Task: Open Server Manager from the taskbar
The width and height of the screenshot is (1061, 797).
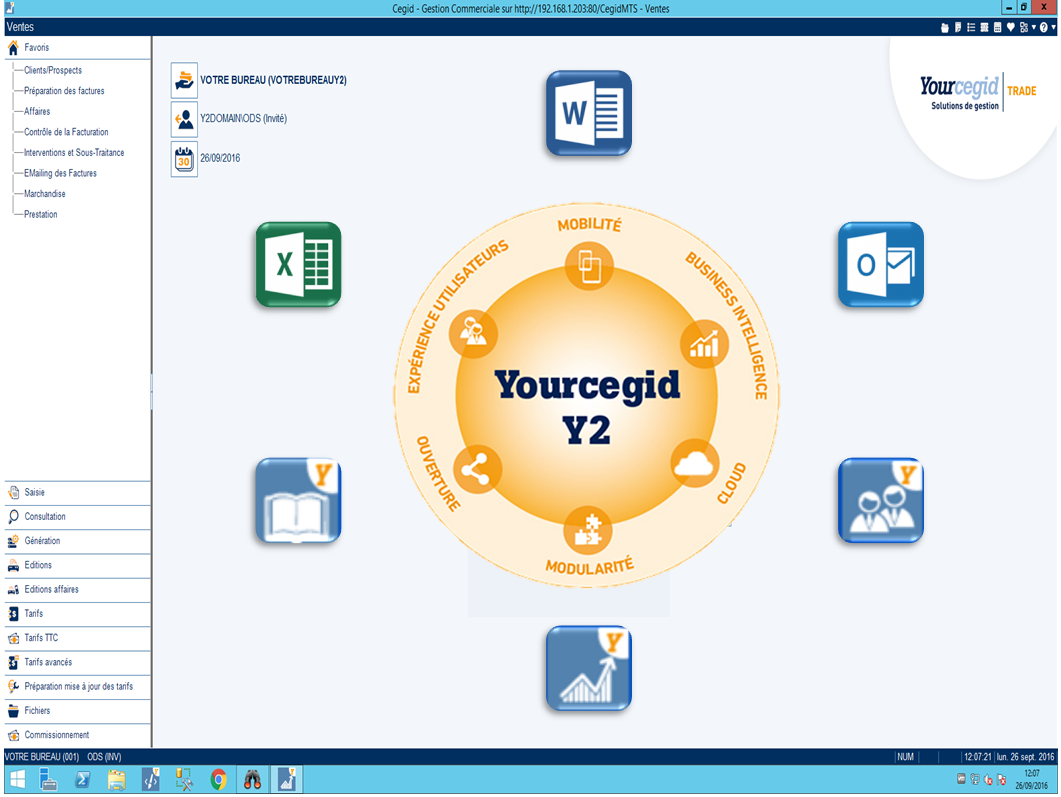Action: (x=49, y=780)
